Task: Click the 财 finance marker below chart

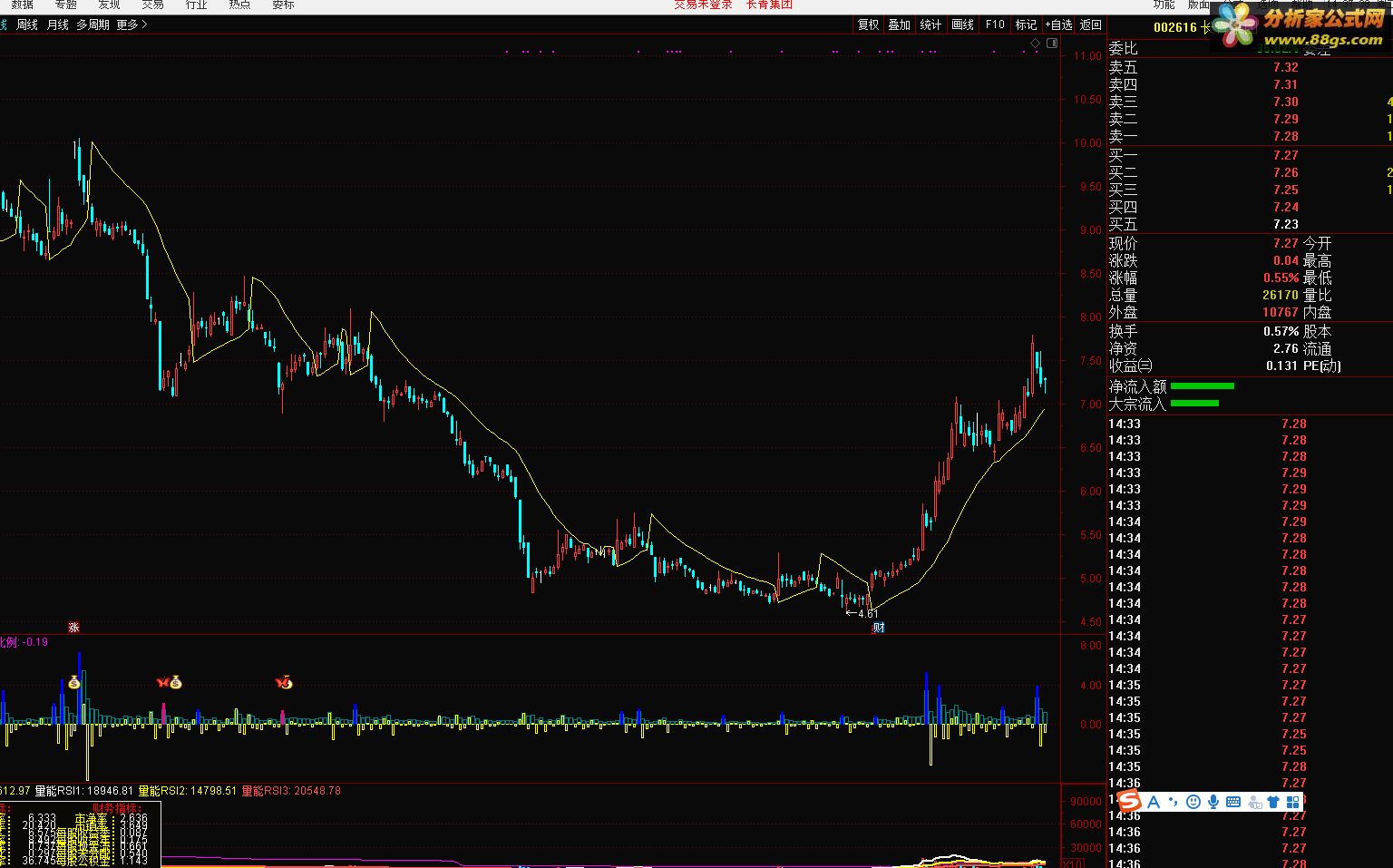Action: [x=878, y=628]
